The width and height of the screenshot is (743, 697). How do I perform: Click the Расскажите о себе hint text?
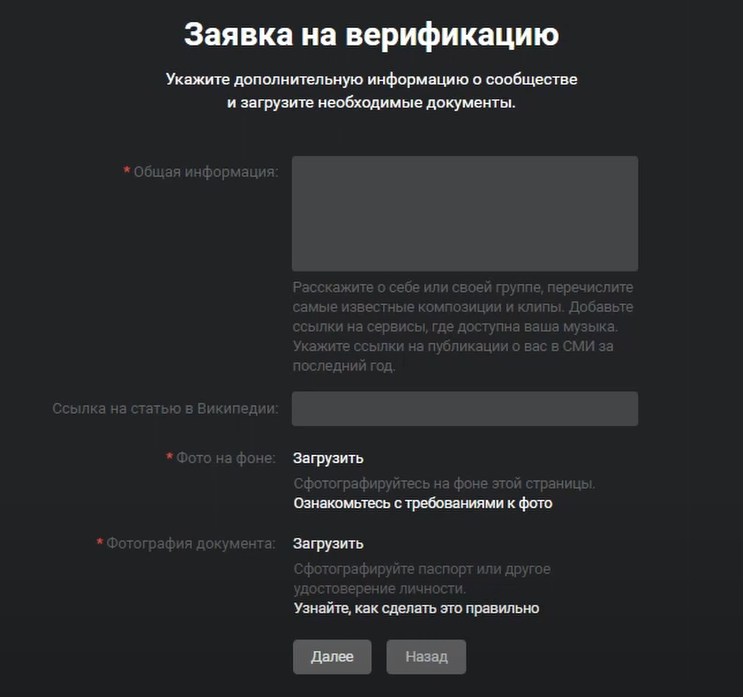pyautogui.click(x=463, y=326)
